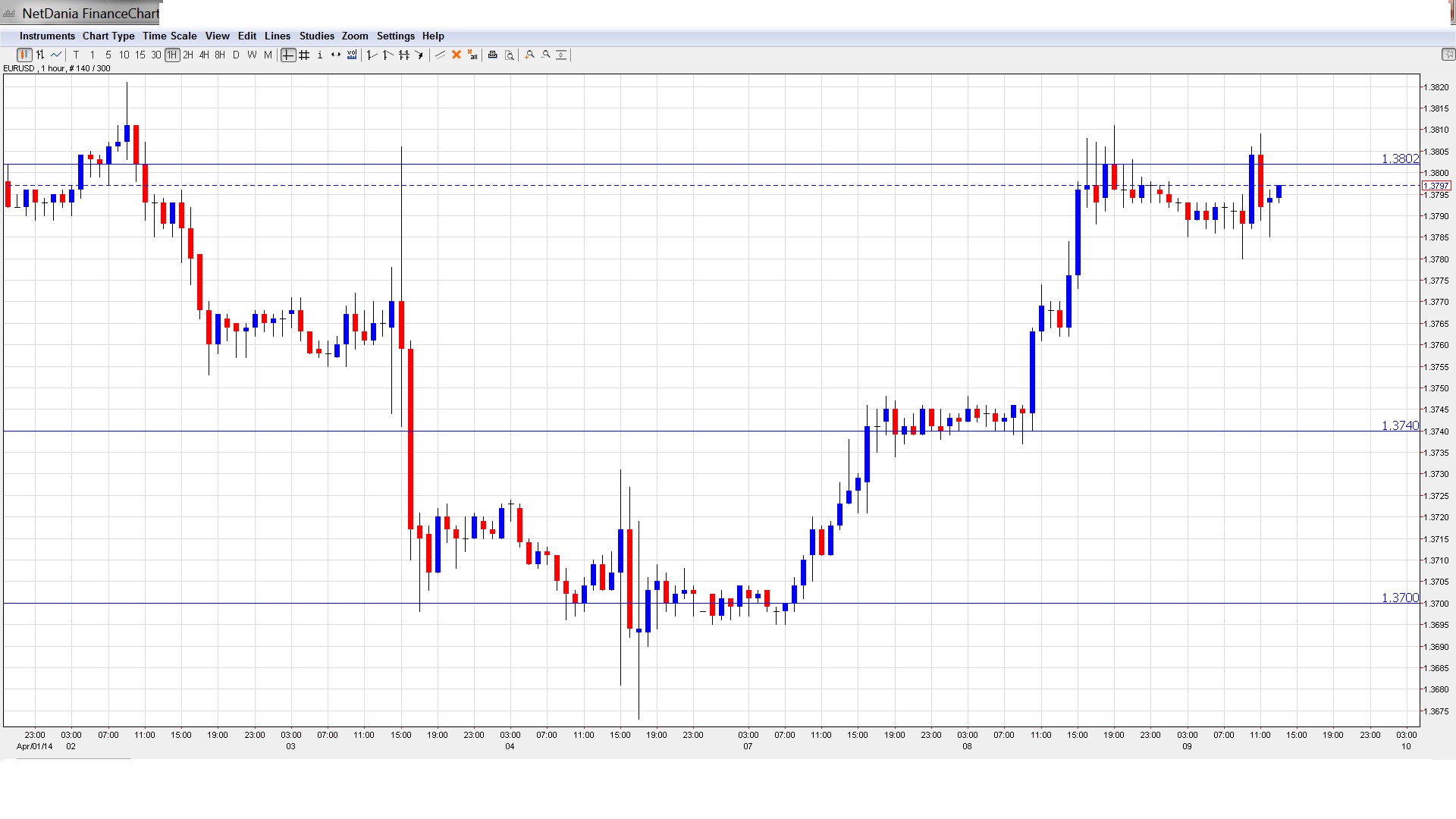This screenshot has width=1456, height=819.
Task: Toggle the chart grid display
Action: [x=304, y=55]
